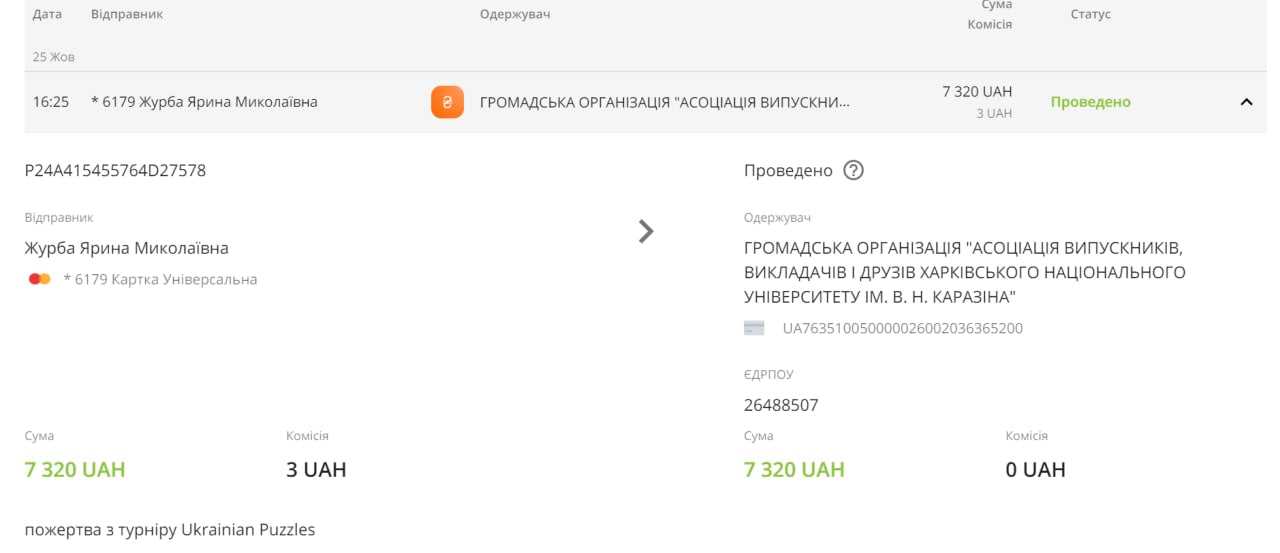Click the green Проведено status in row
Image resolution: width=1280 pixels, height=553 pixels.
(x=1090, y=102)
